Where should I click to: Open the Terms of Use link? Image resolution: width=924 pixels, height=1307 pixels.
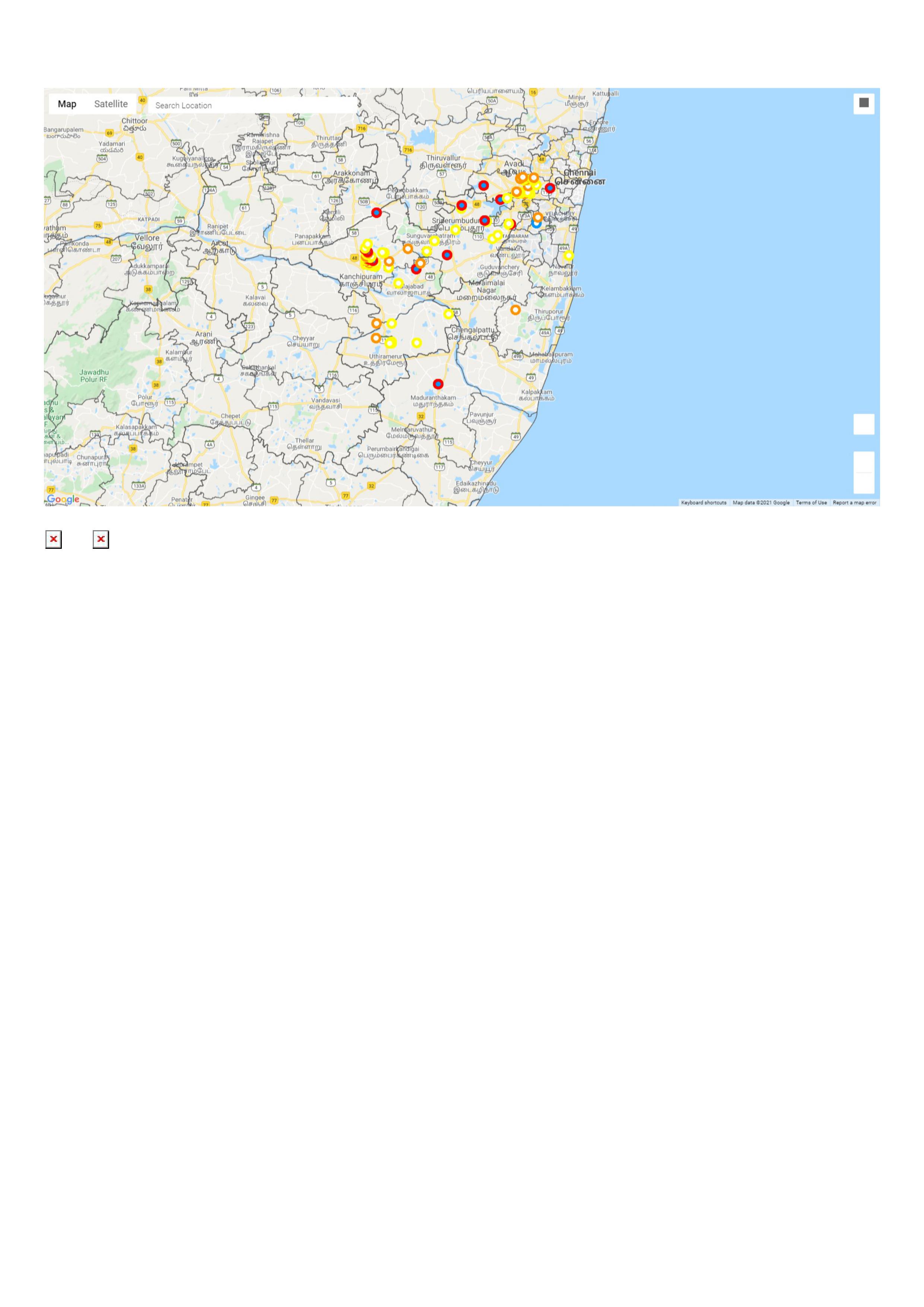coord(811,503)
